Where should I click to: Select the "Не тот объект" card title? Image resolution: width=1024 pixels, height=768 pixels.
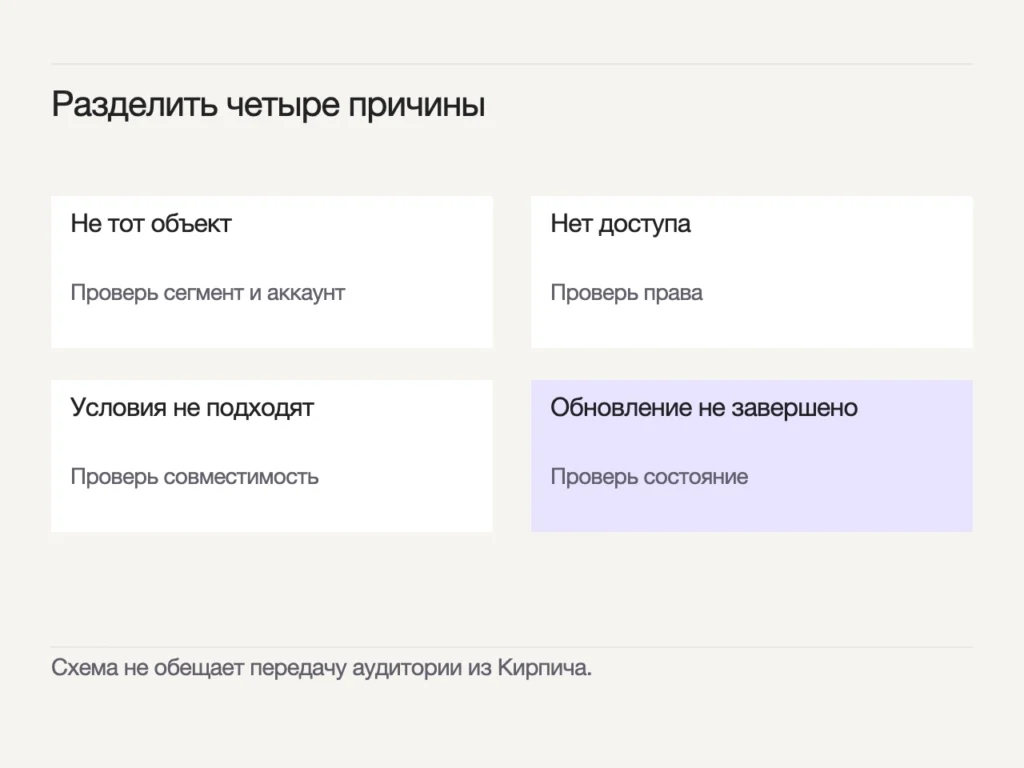(151, 224)
